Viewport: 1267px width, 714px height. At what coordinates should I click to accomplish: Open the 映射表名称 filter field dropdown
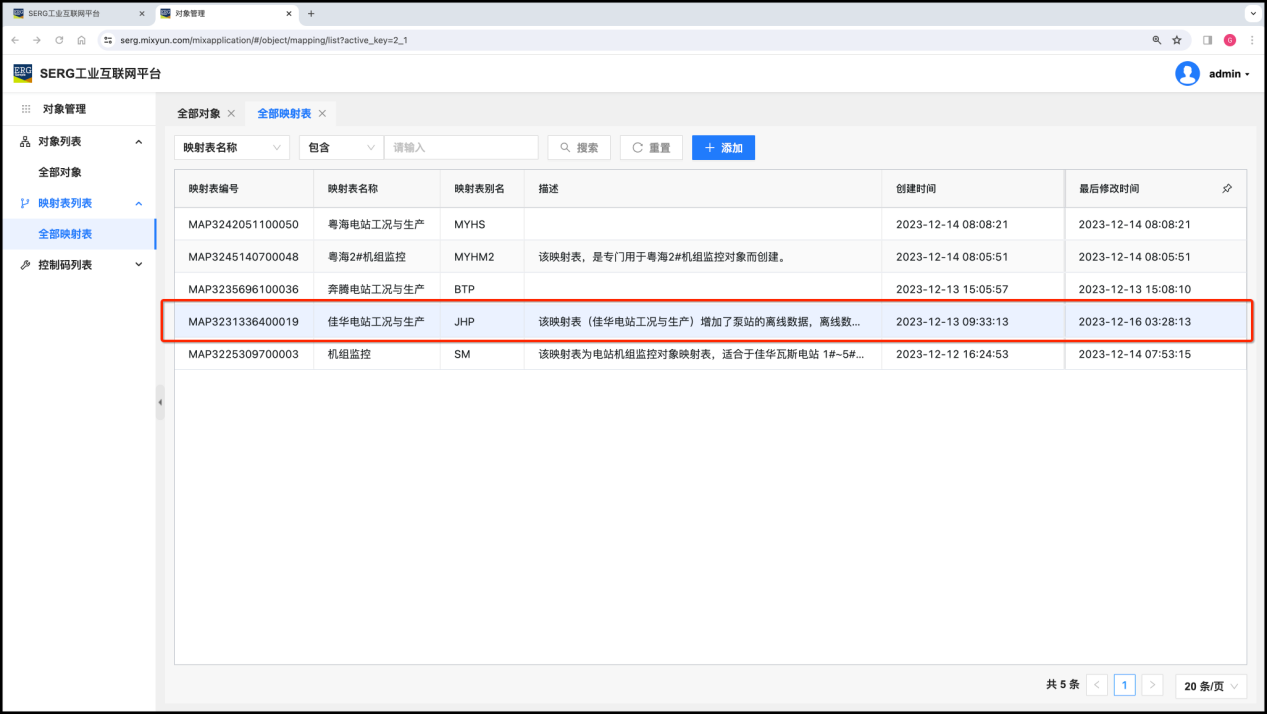click(232, 148)
